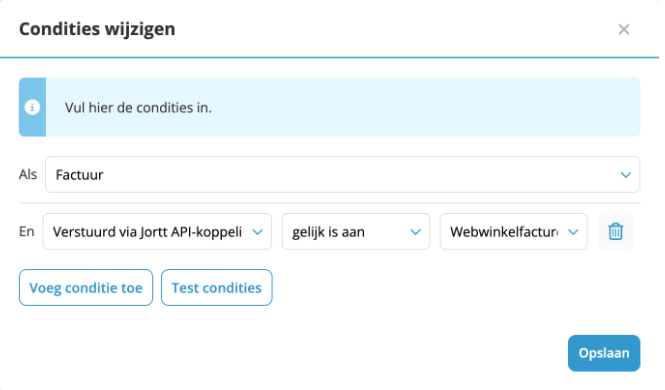Open the Verstuurd via Jortt API-koppeling dropdown
The image size is (665, 390).
coord(157,231)
